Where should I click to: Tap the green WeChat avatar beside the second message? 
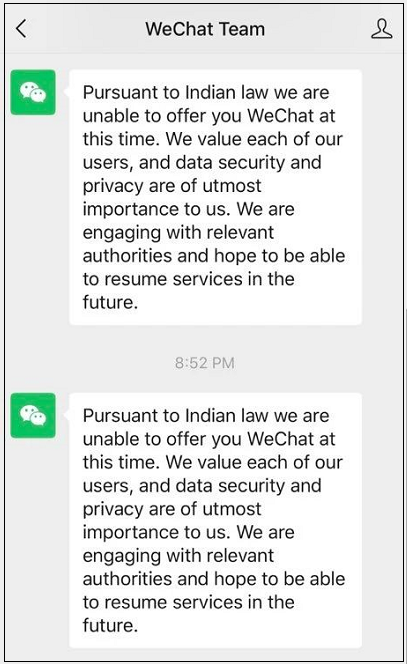pyautogui.click(x=33, y=415)
